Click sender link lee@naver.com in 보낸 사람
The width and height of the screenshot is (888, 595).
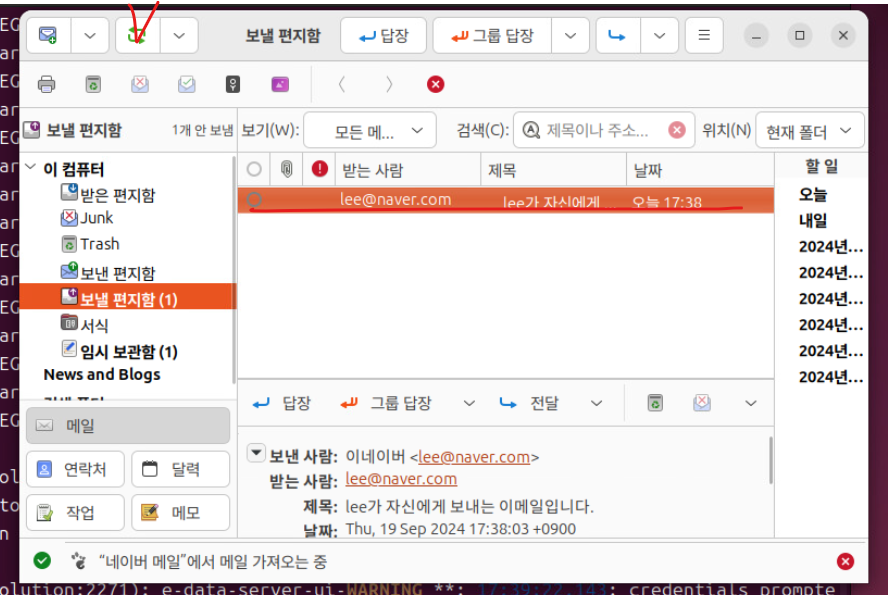(x=474, y=457)
